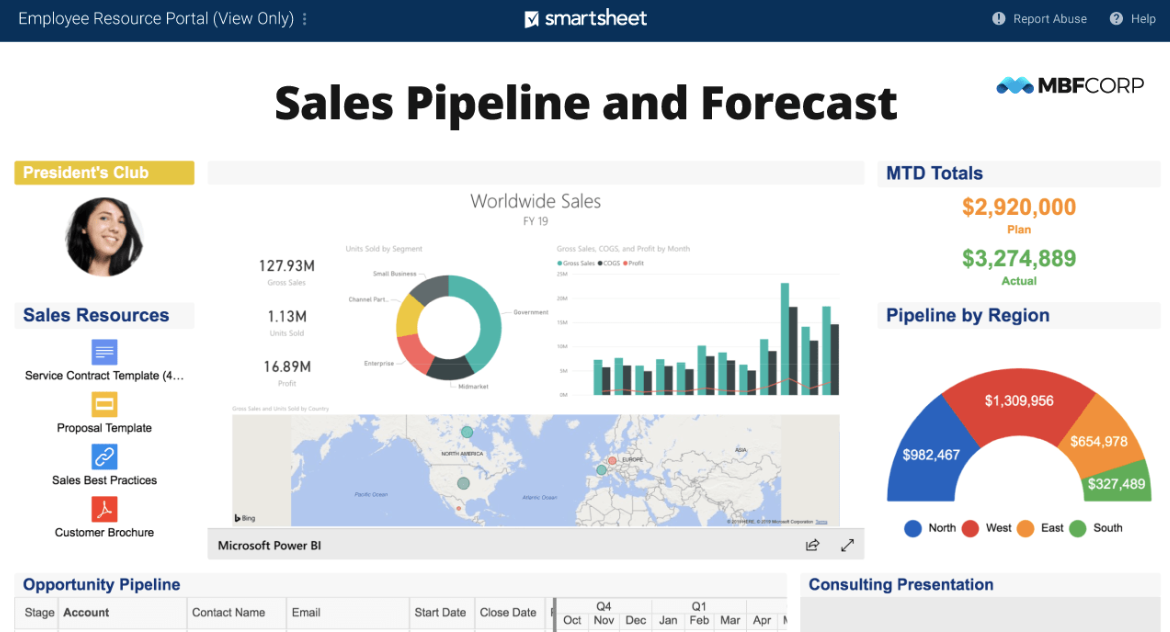Screen dimensions: 1170x632
Task: Toggle the South legend entry
Action: pos(1077,528)
